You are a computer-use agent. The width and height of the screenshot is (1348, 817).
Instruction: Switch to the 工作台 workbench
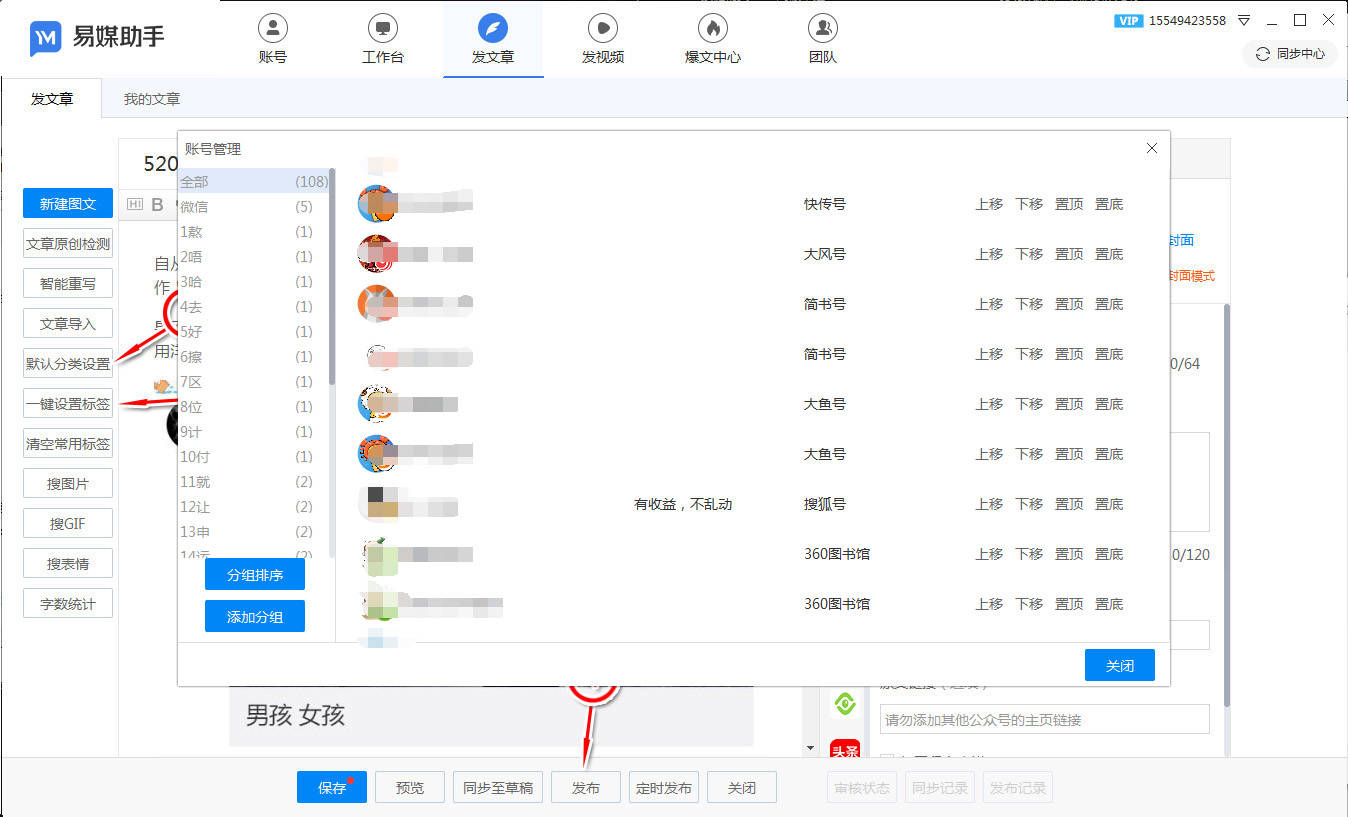[383, 39]
